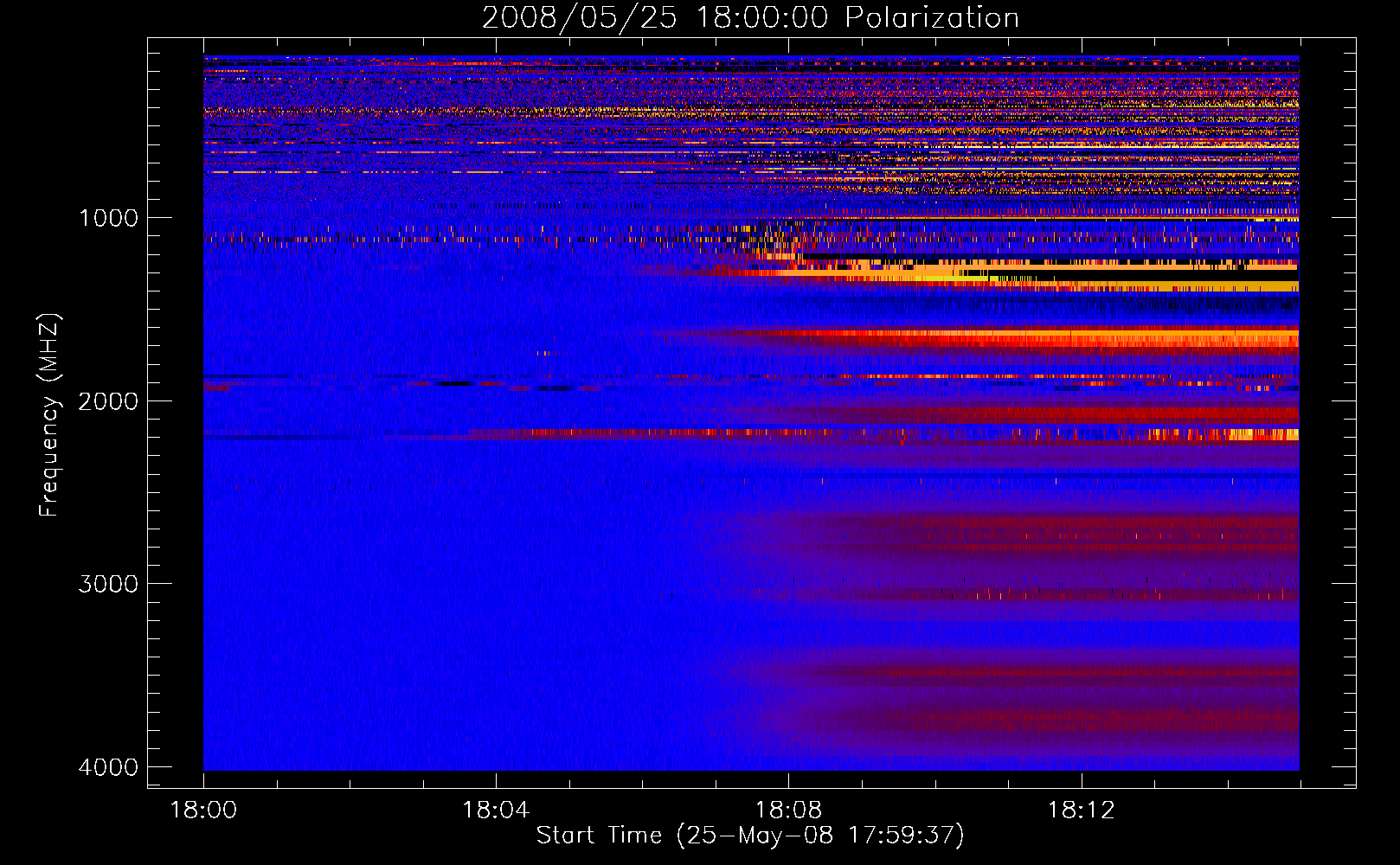Click the 2000 frequency tick label
Viewport: 1400px width, 865px height.
[x=108, y=401]
